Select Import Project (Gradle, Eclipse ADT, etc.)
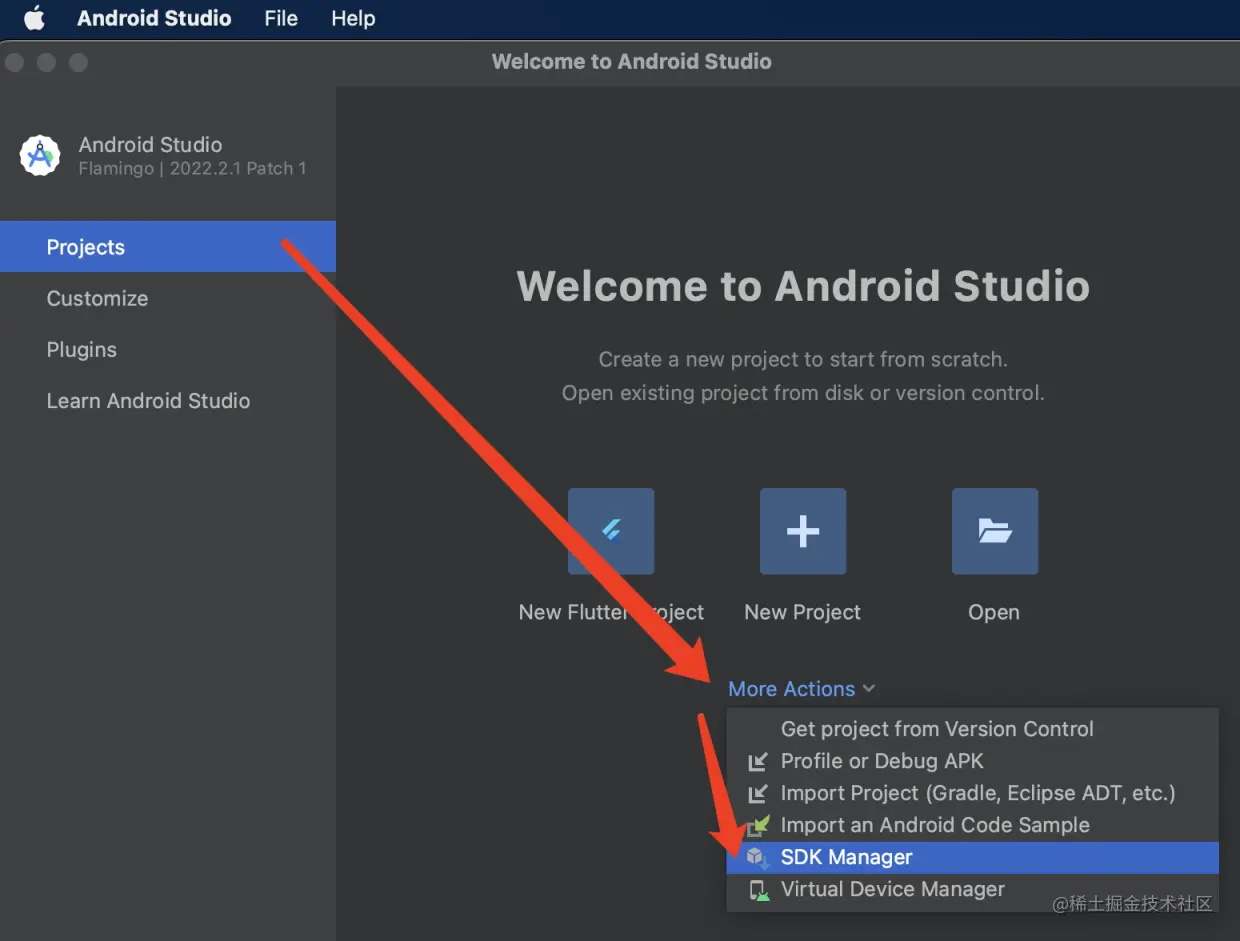The width and height of the screenshot is (1240, 941). (972, 793)
